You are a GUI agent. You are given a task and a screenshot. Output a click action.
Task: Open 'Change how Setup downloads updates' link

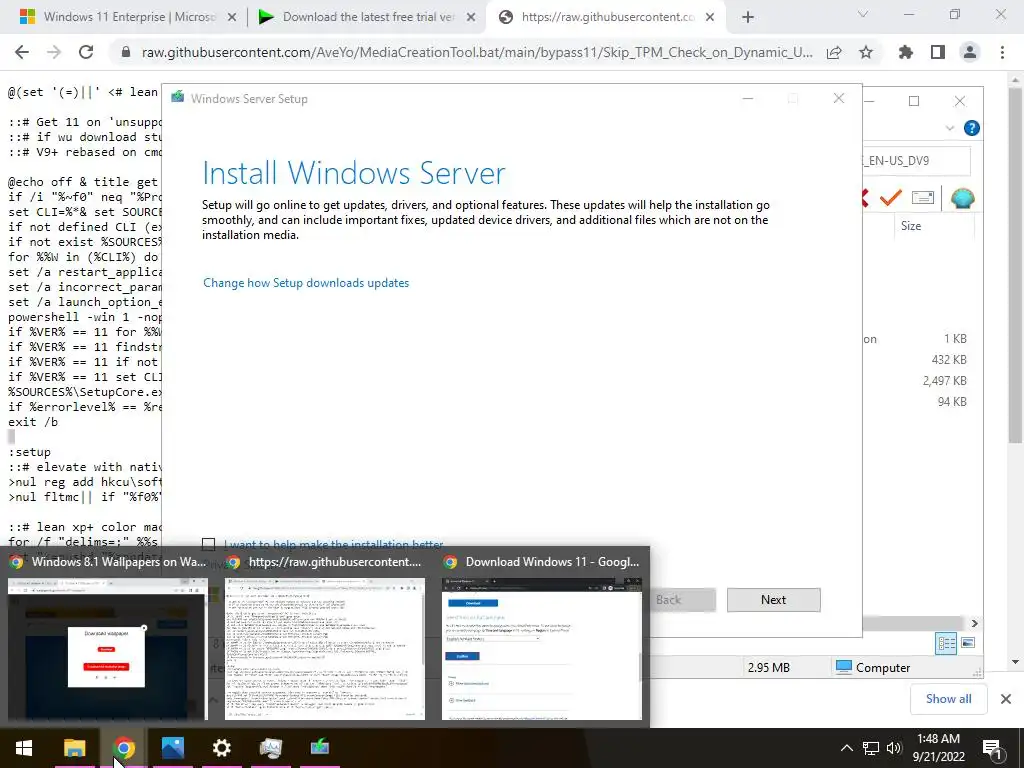pyautogui.click(x=306, y=283)
